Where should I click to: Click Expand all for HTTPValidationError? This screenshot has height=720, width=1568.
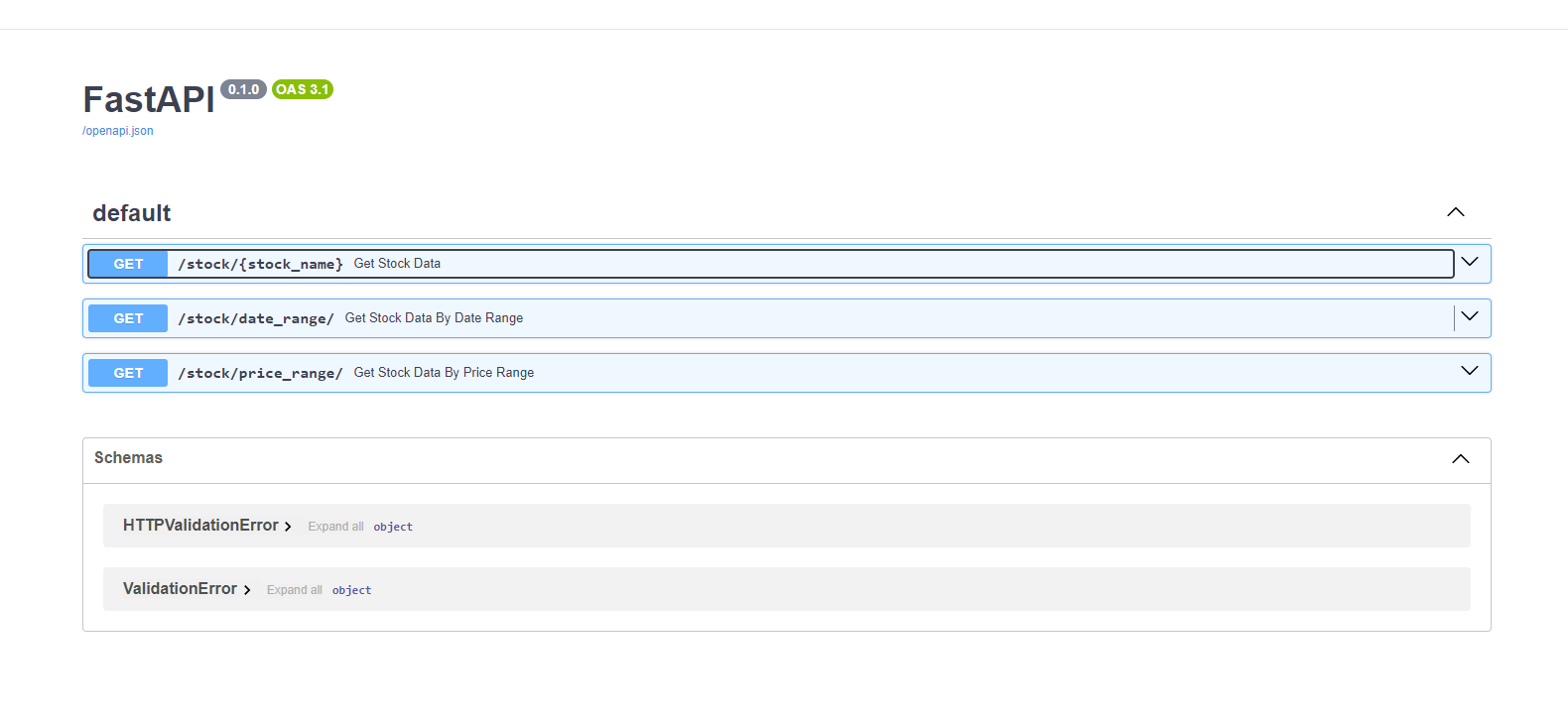coord(335,527)
